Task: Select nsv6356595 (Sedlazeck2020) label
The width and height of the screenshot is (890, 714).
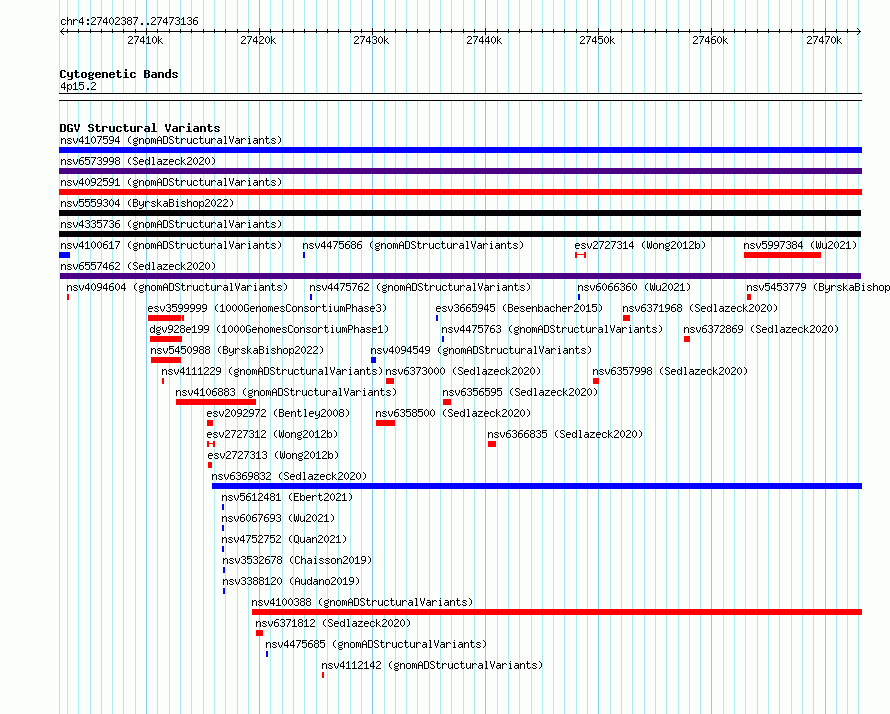Action: click(x=520, y=392)
